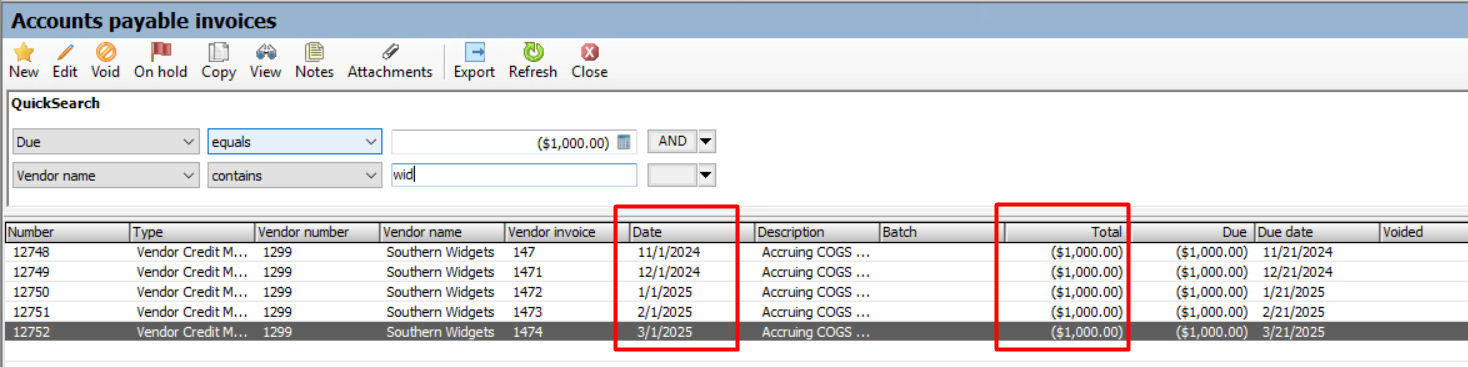This screenshot has width=1468, height=367.
Task: Open the AND connector dropdown arrow
Action: point(706,142)
